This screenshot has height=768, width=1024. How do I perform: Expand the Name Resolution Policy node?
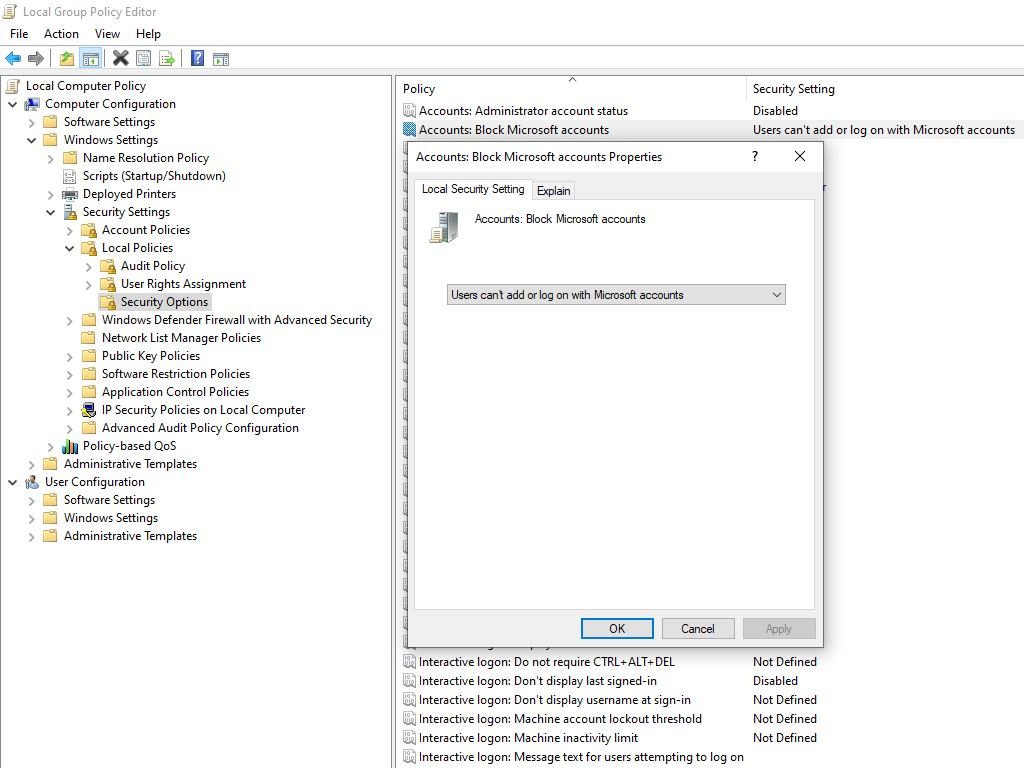(x=50, y=158)
